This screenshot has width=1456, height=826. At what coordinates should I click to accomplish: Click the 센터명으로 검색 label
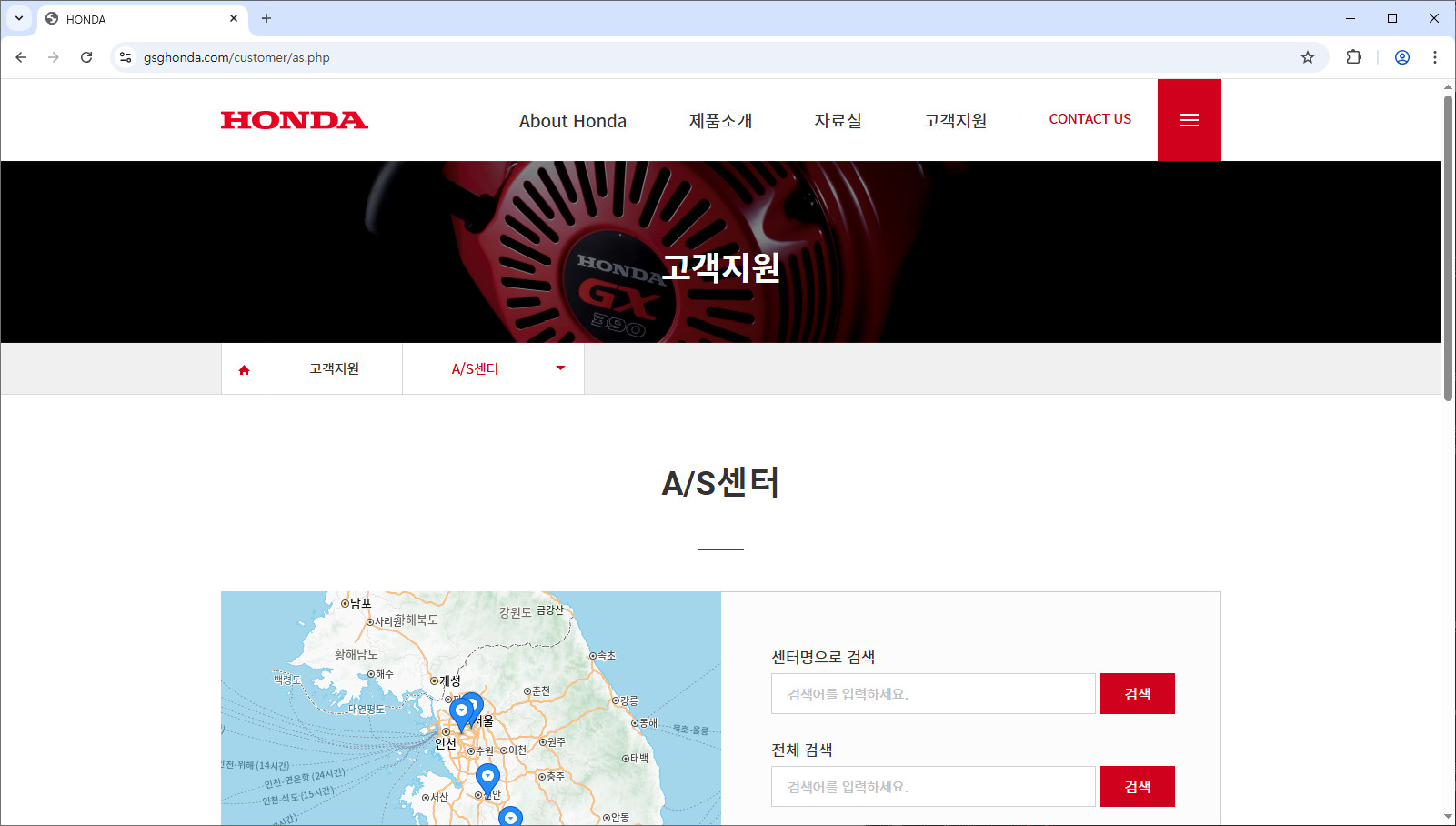[823, 657]
